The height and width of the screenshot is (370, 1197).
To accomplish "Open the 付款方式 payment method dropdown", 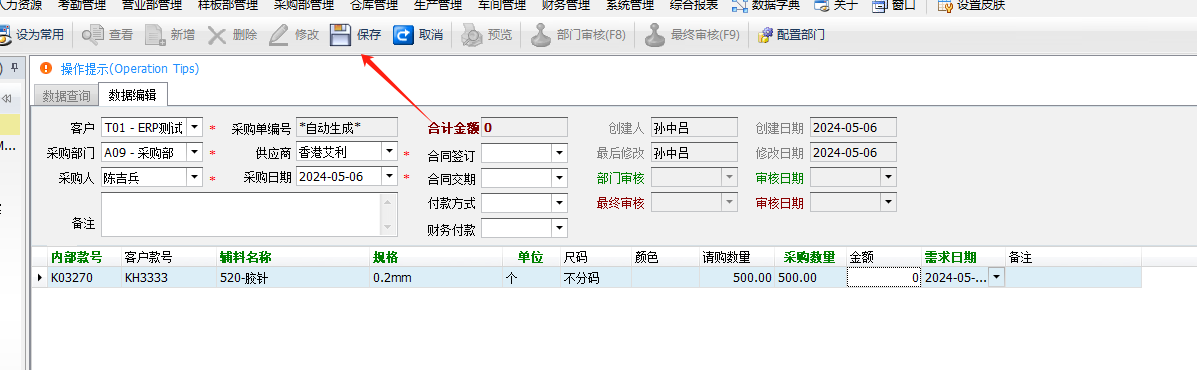I will 560,203.
